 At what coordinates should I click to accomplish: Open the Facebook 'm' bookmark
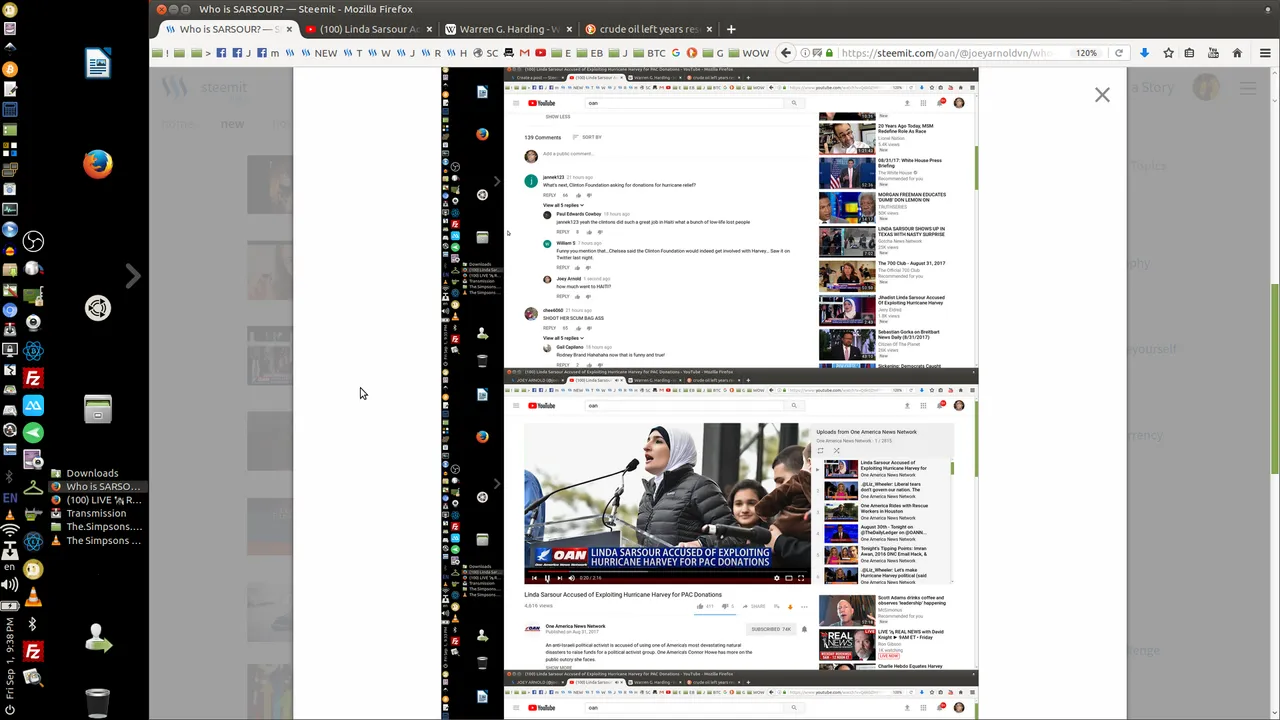(268, 53)
